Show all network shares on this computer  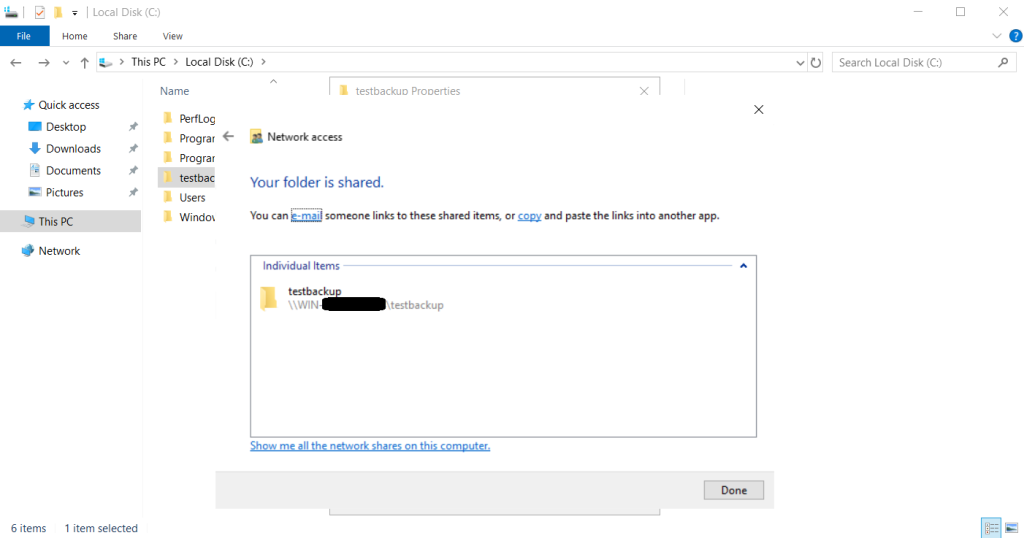coord(370,446)
